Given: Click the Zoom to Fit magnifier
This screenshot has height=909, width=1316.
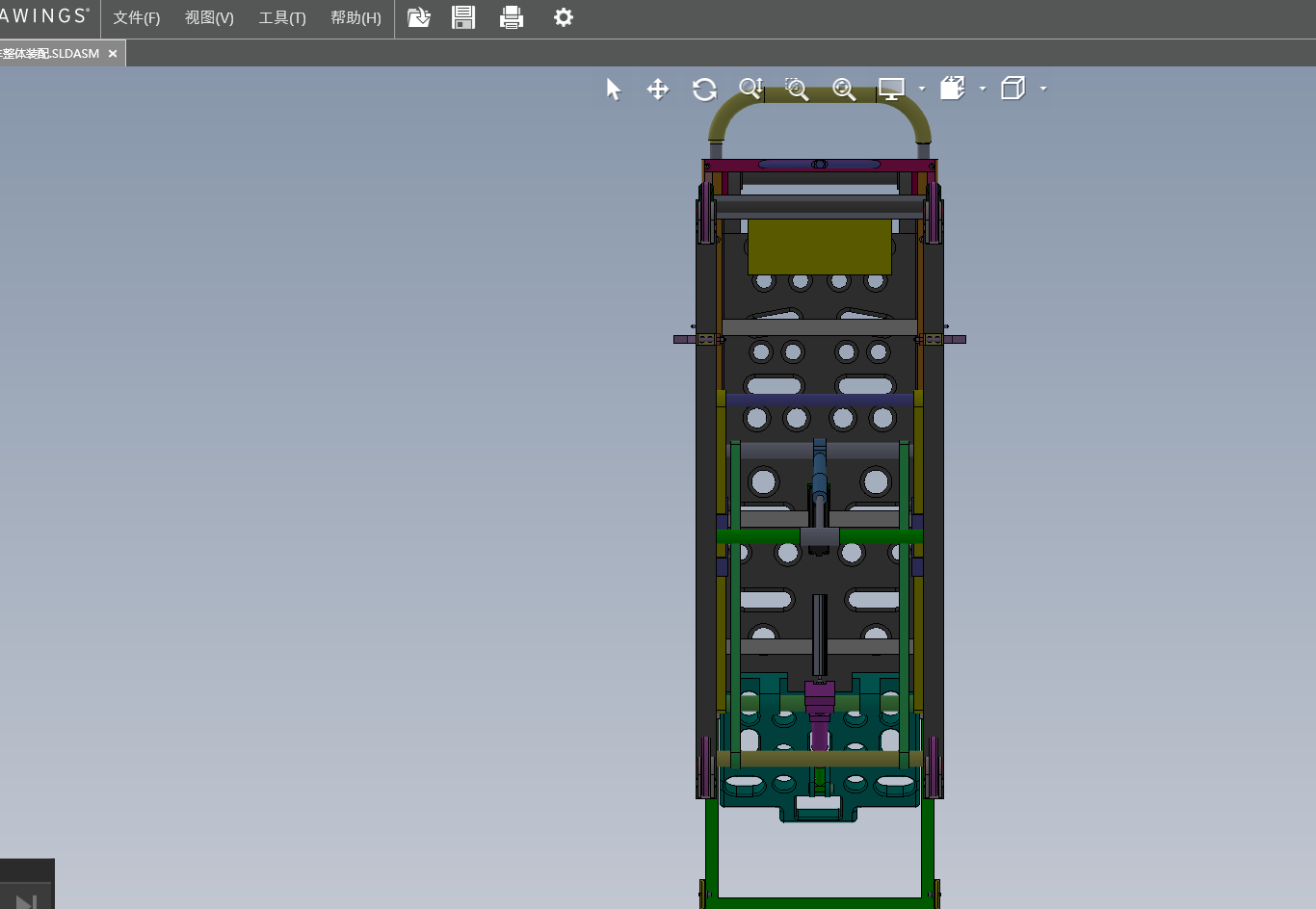Looking at the screenshot, I should [x=844, y=90].
